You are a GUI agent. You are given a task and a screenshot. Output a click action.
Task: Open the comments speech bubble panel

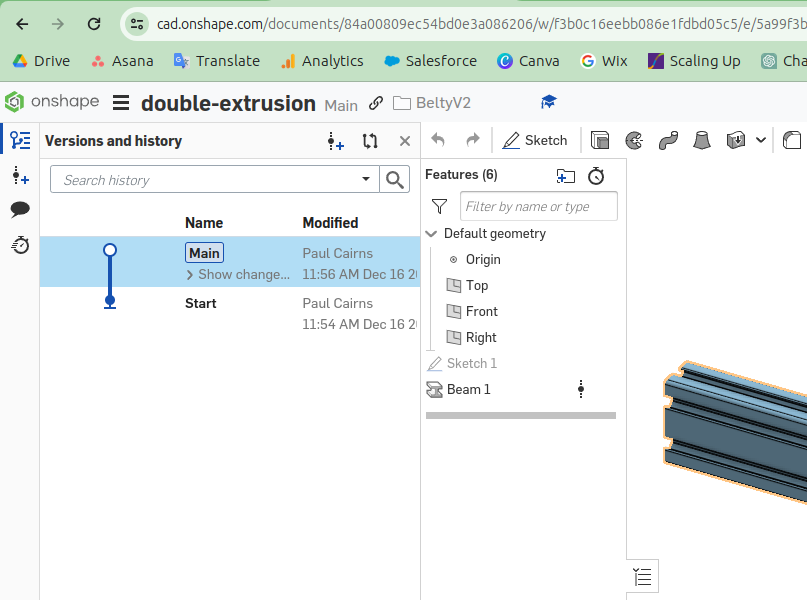click(20, 209)
